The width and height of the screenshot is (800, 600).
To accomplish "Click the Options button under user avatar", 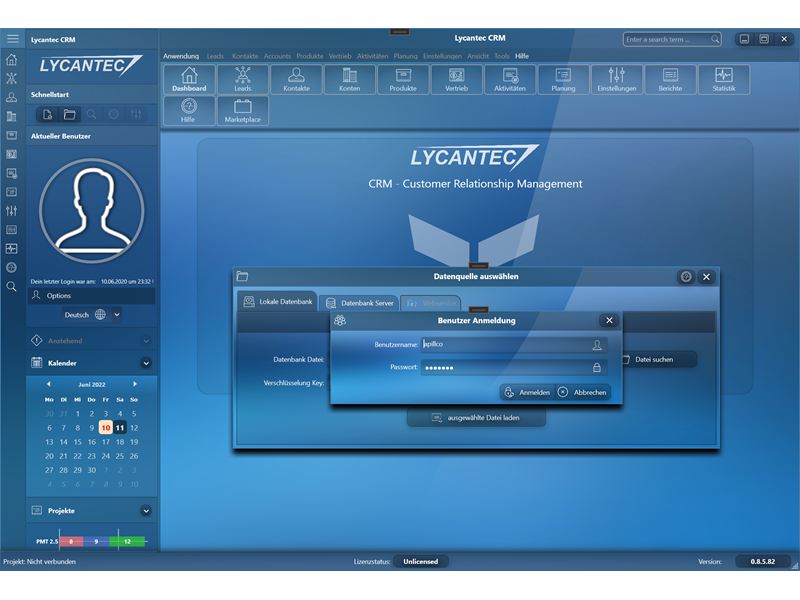I will tap(91, 296).
